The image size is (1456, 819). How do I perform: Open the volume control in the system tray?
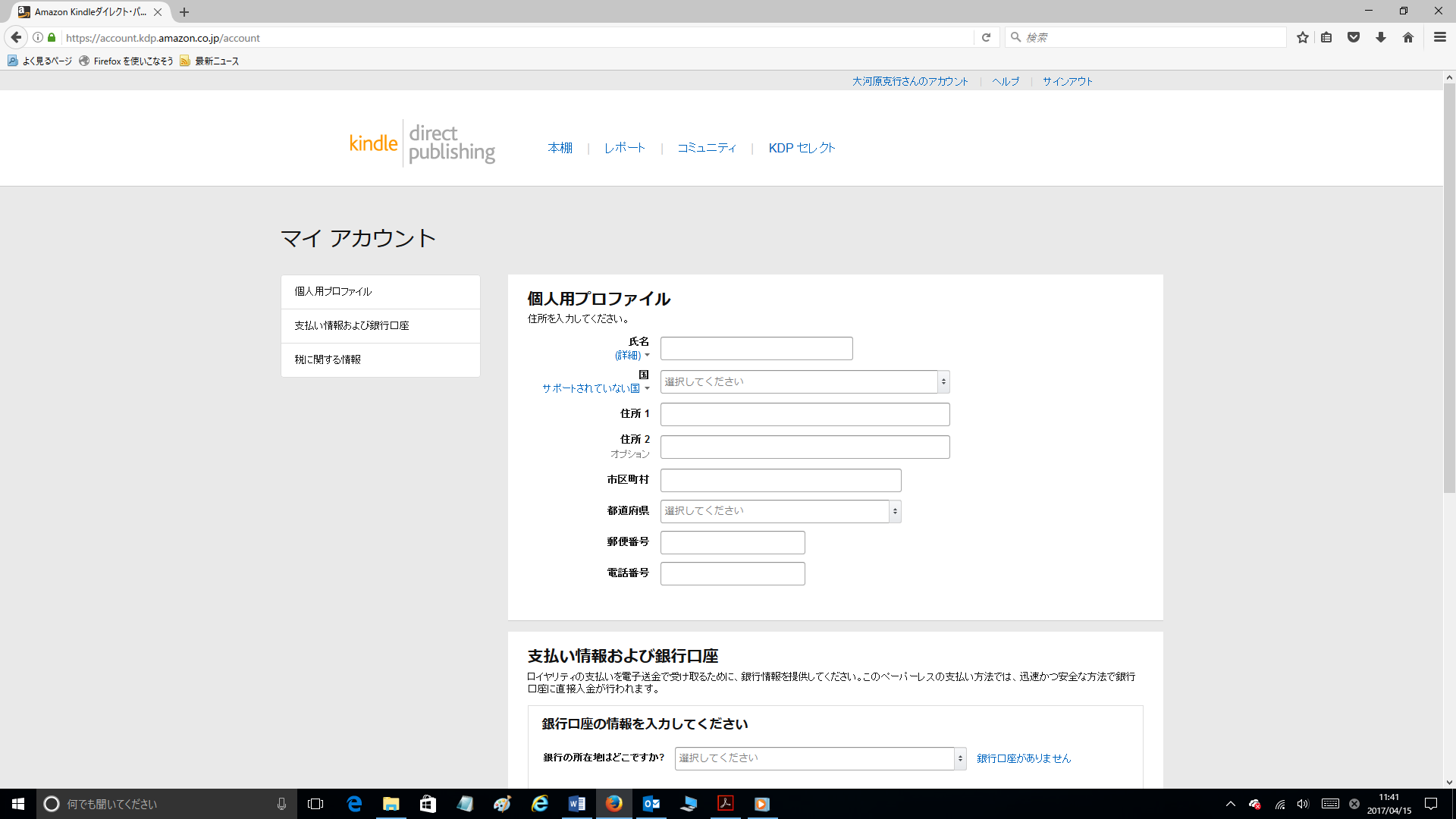[1304, 804]
